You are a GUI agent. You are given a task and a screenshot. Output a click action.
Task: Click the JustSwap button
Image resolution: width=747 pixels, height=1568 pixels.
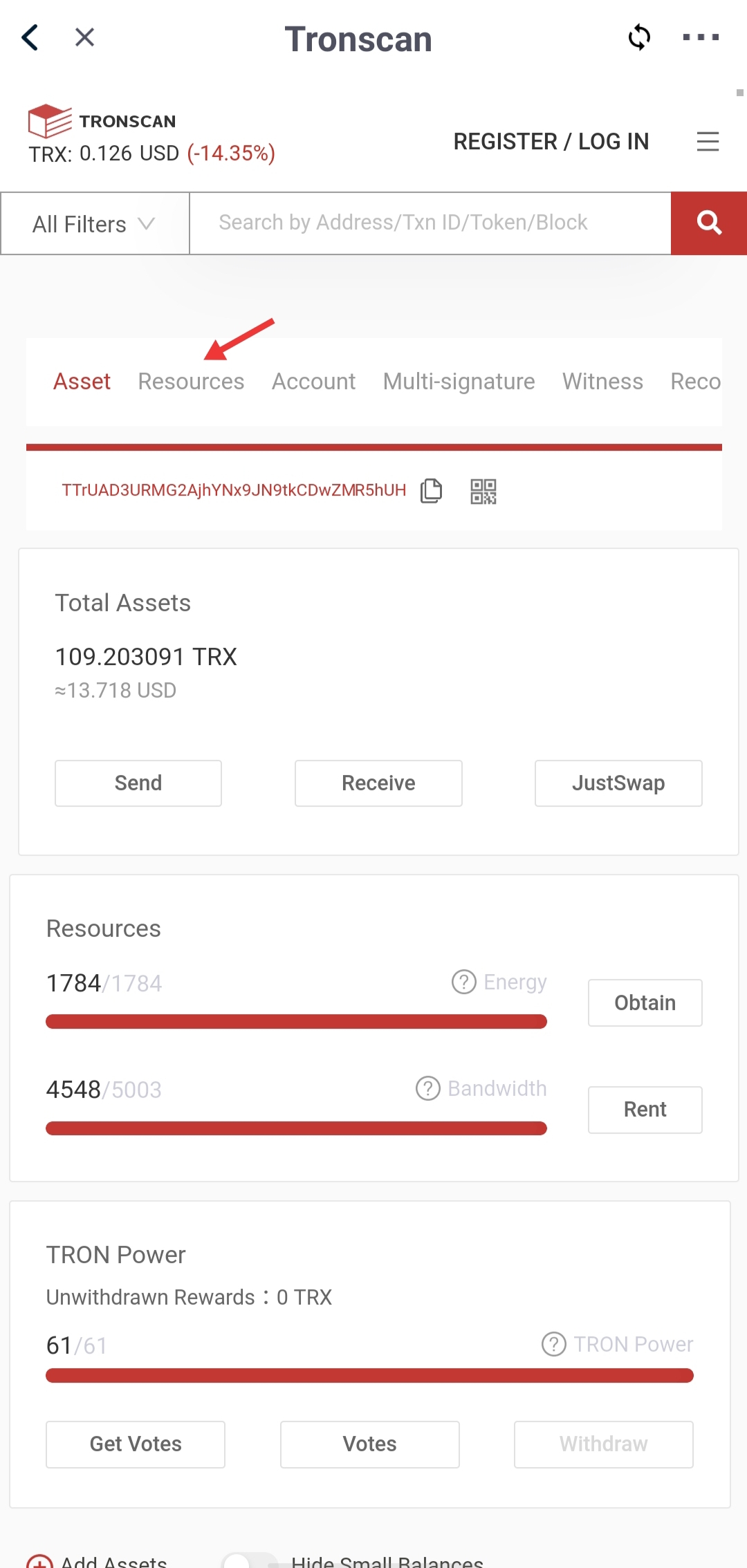[618, 783]
